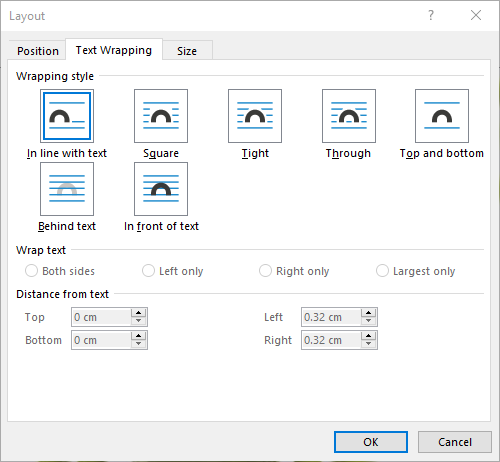Decrease the Bottom distance spinner
The image size is (500, 462).
coord(138,344)
